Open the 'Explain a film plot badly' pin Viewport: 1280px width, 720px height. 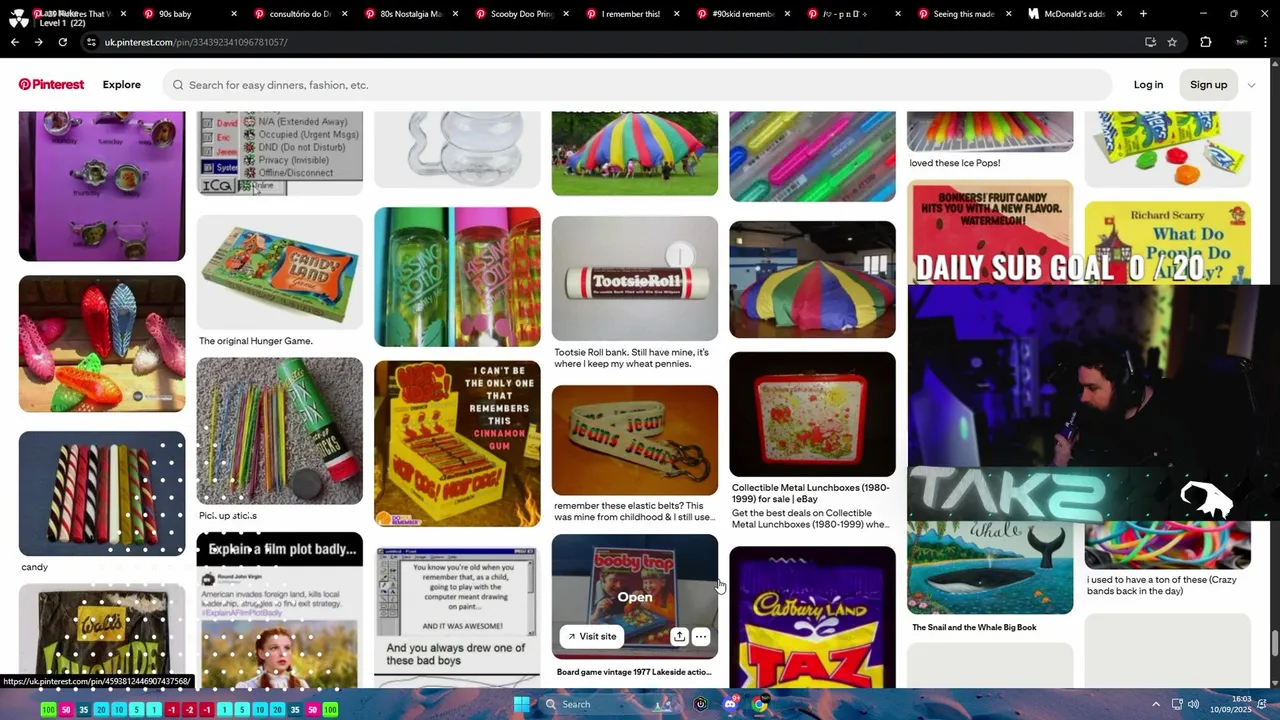(280, 610)
